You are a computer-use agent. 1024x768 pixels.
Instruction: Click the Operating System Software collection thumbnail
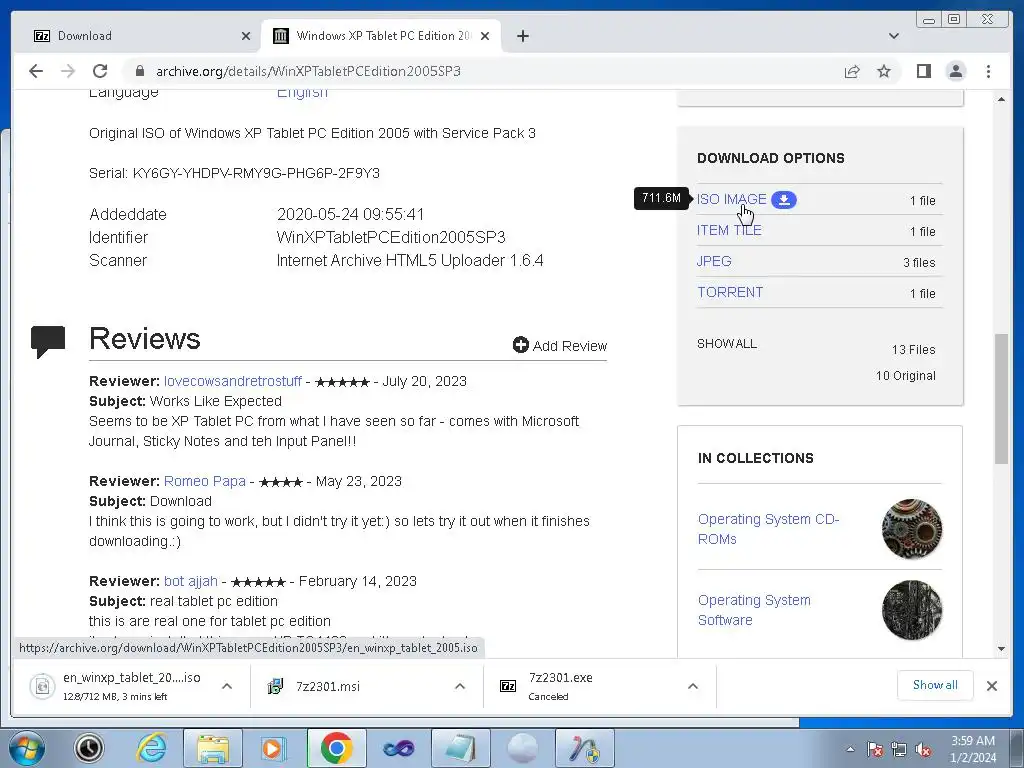912,610
